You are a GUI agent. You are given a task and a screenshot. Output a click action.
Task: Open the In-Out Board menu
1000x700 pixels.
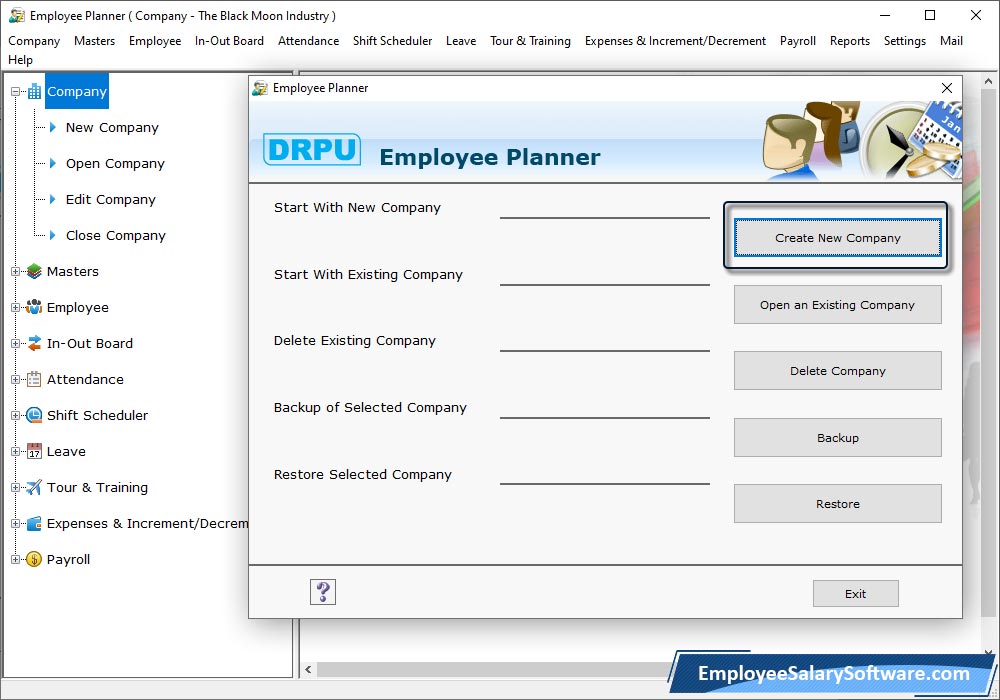(229, 41)
